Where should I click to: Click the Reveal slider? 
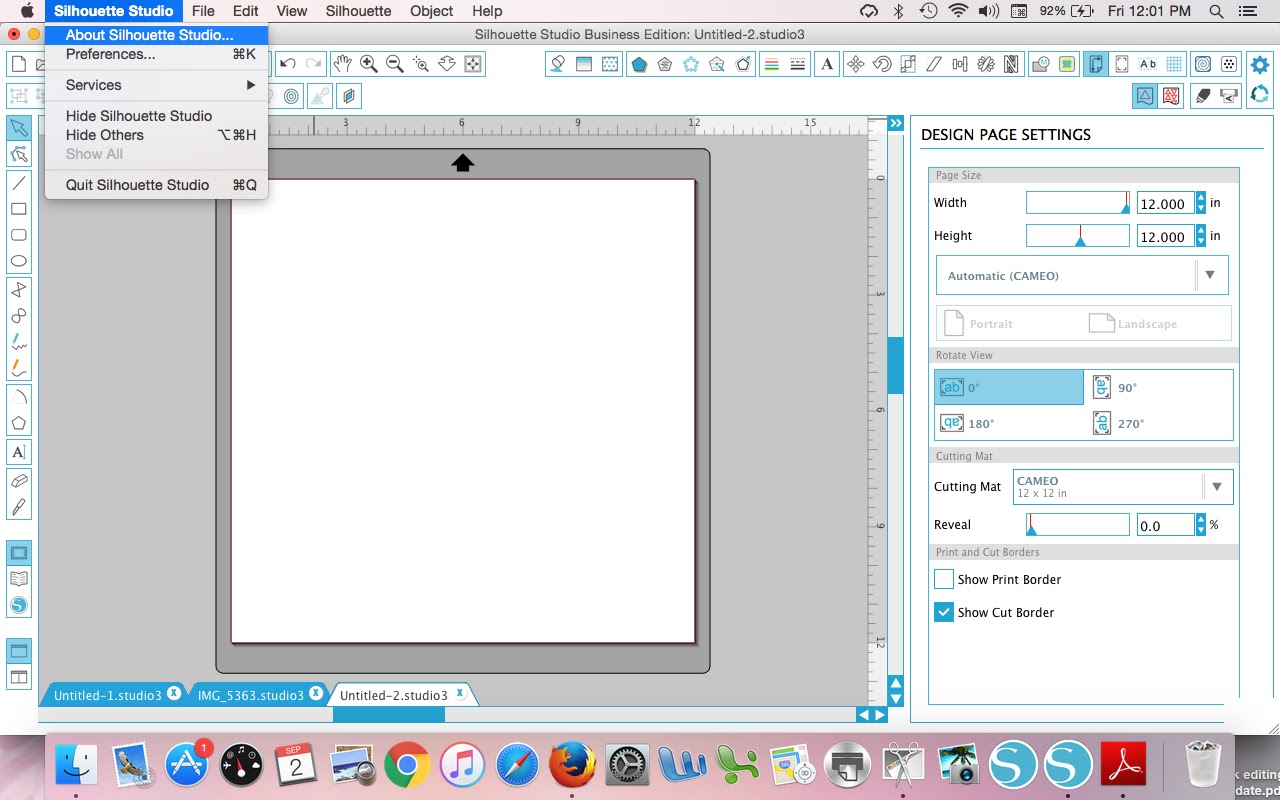tap(1078, 525)
